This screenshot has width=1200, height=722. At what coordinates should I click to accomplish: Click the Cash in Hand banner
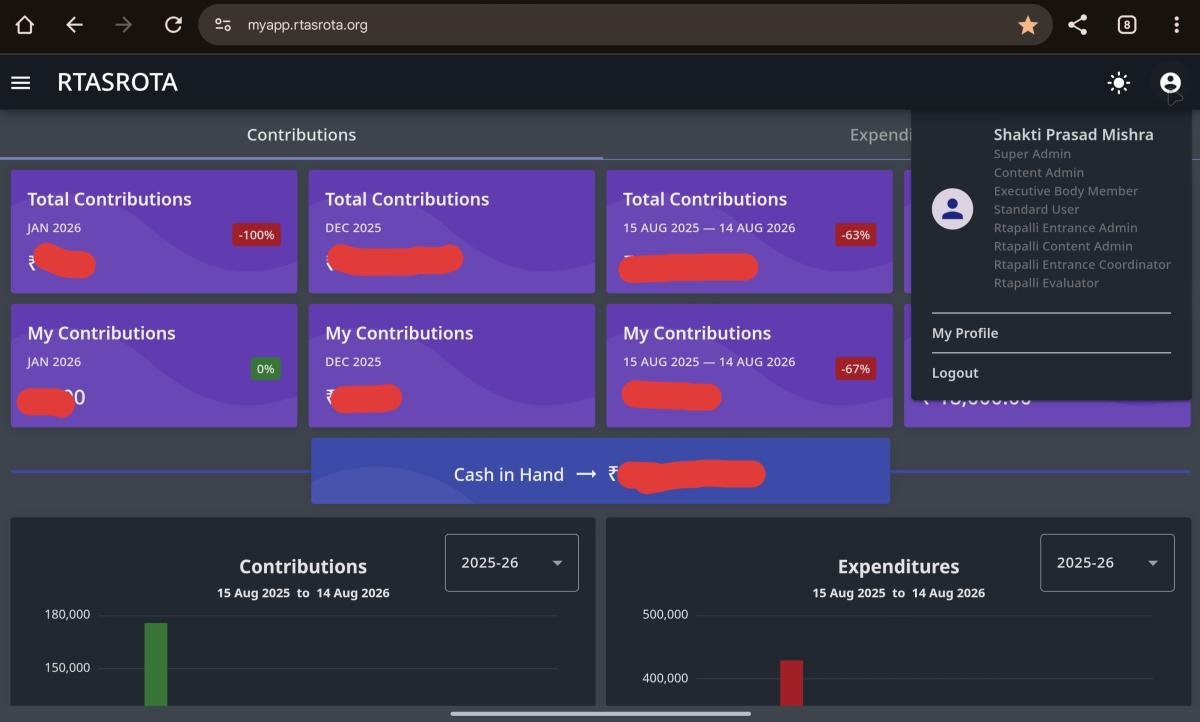[x=600, y=471]
